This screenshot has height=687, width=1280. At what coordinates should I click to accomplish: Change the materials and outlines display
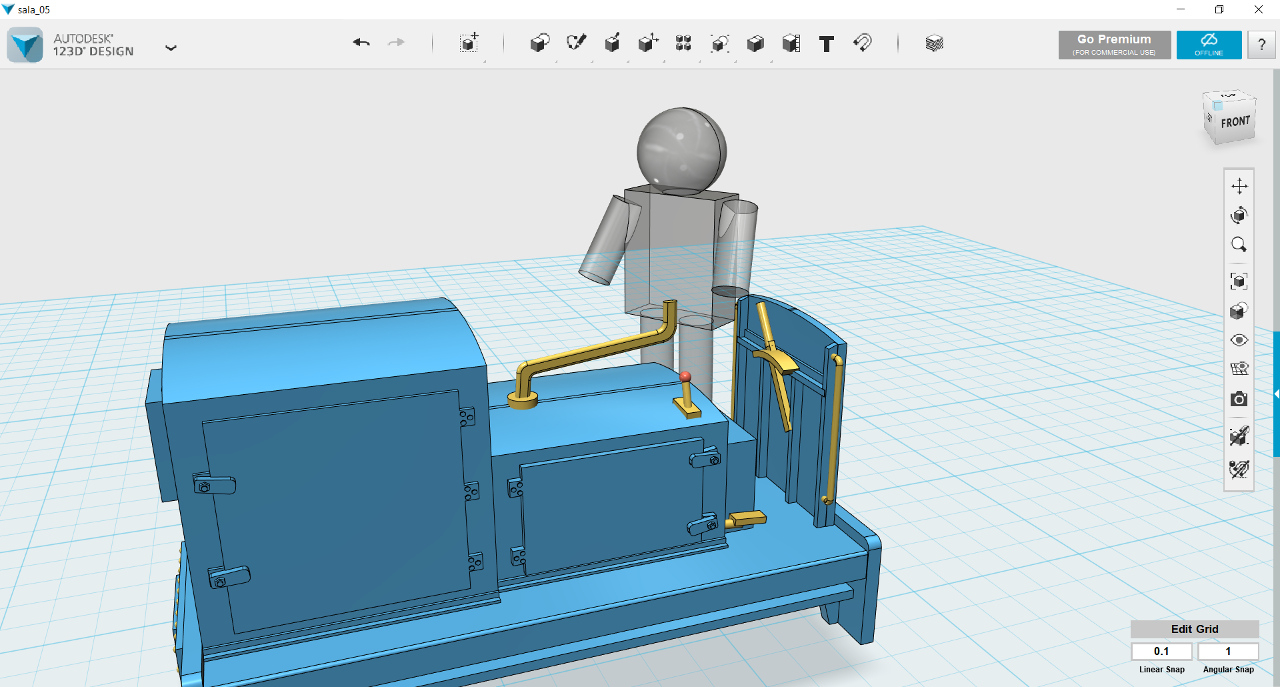1239,311
